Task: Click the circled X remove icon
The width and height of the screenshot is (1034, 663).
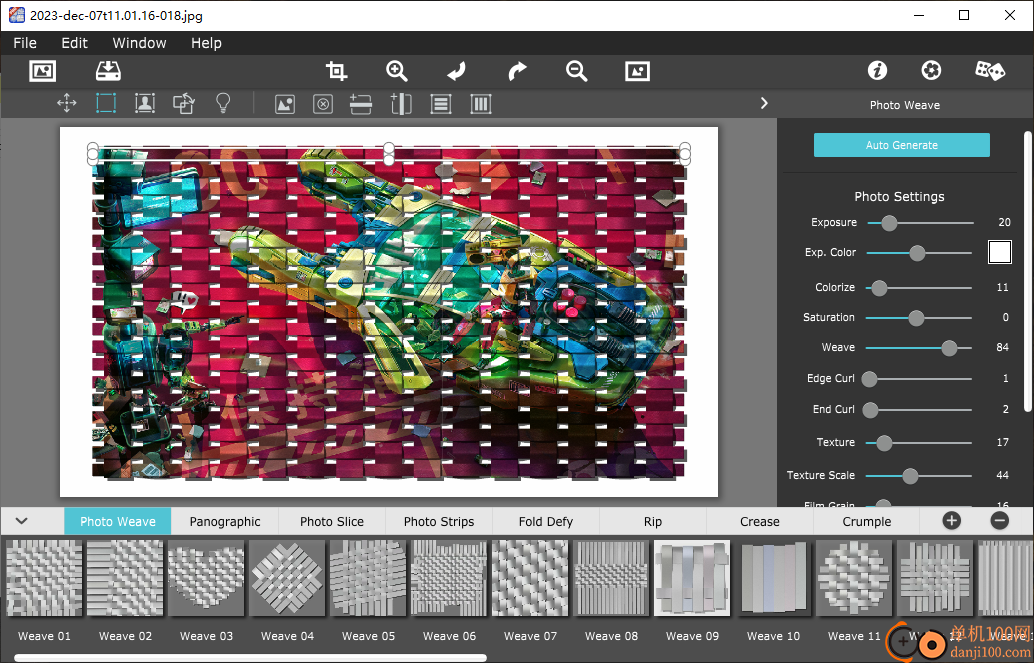Action: (322, 104)
